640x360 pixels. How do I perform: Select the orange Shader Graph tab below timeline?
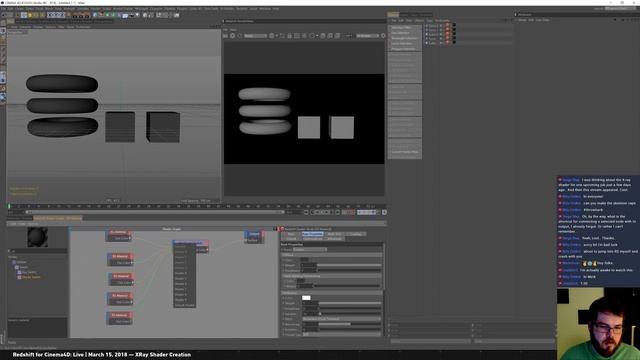[58, 218]
